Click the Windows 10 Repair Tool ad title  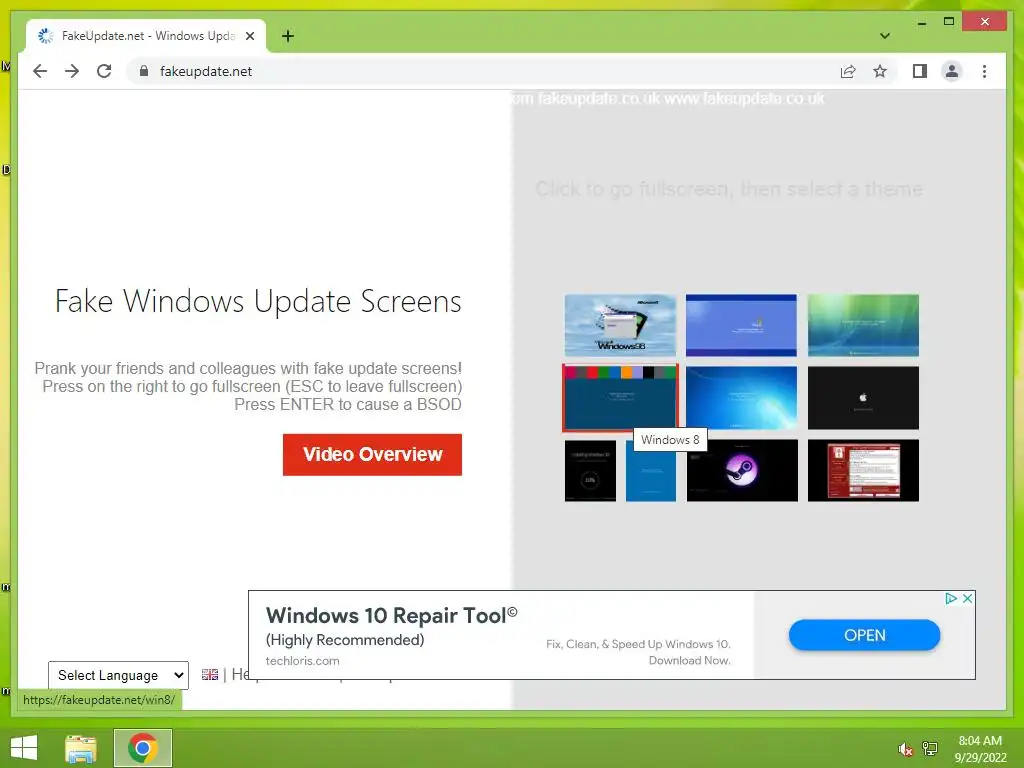tap(391, 615)
